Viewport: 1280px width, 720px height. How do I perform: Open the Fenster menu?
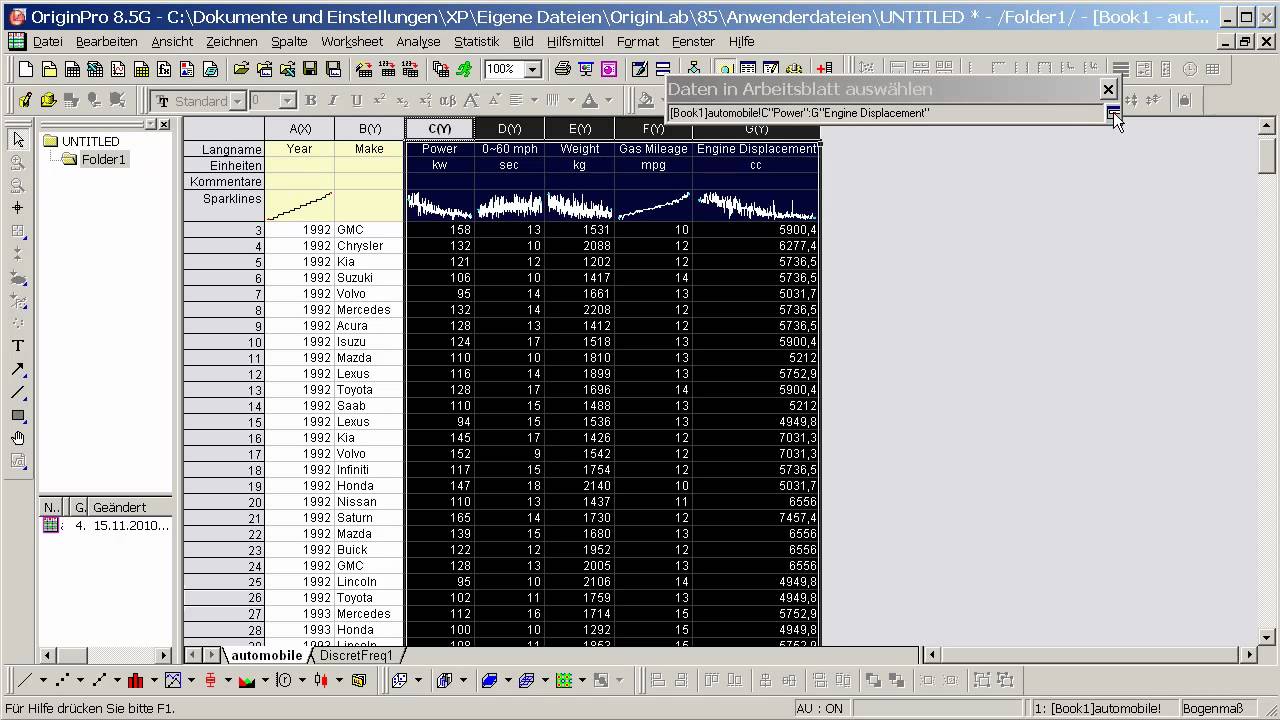[x=693, y=41]
